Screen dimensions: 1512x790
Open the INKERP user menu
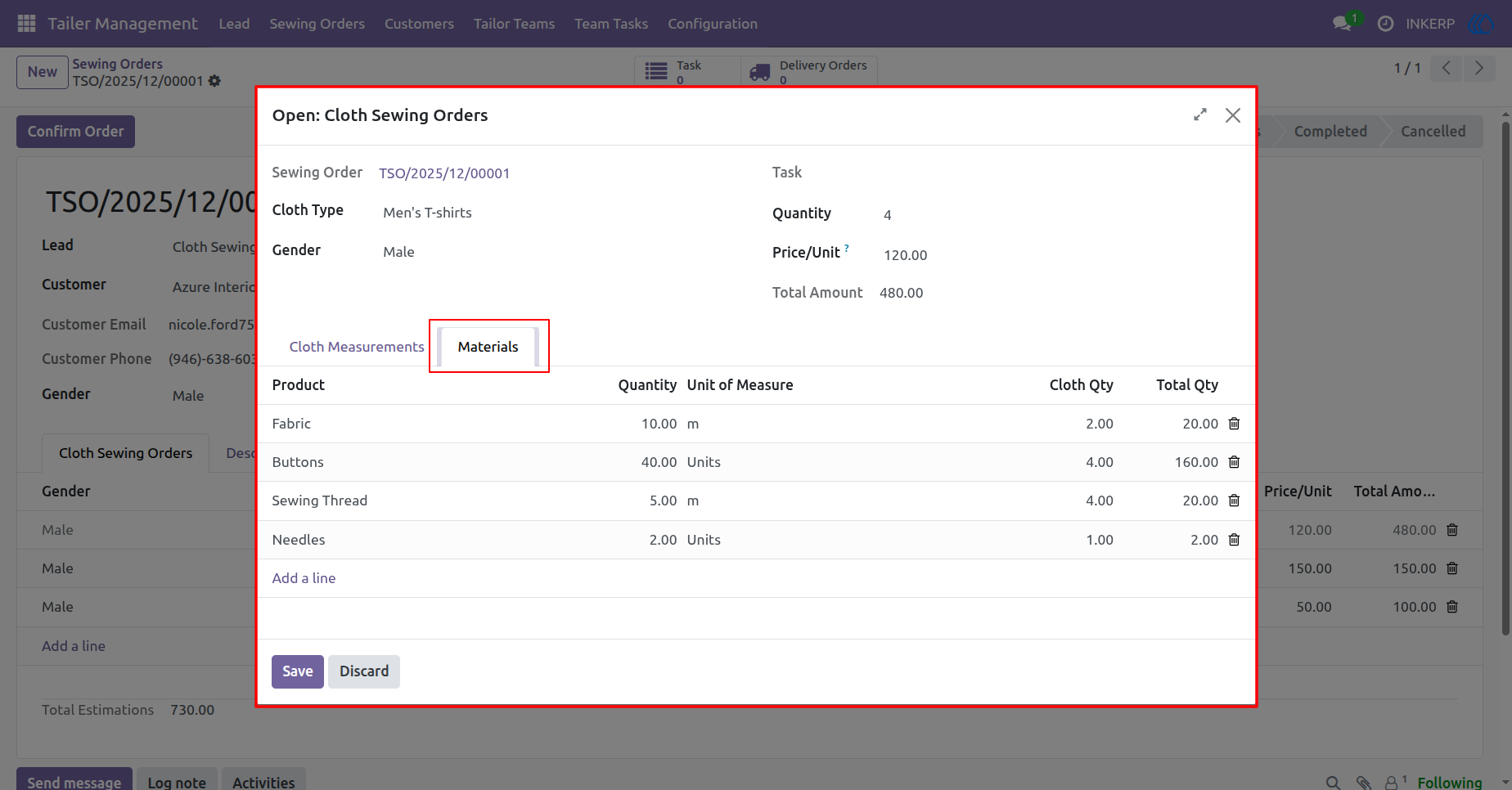(1430, 24)
